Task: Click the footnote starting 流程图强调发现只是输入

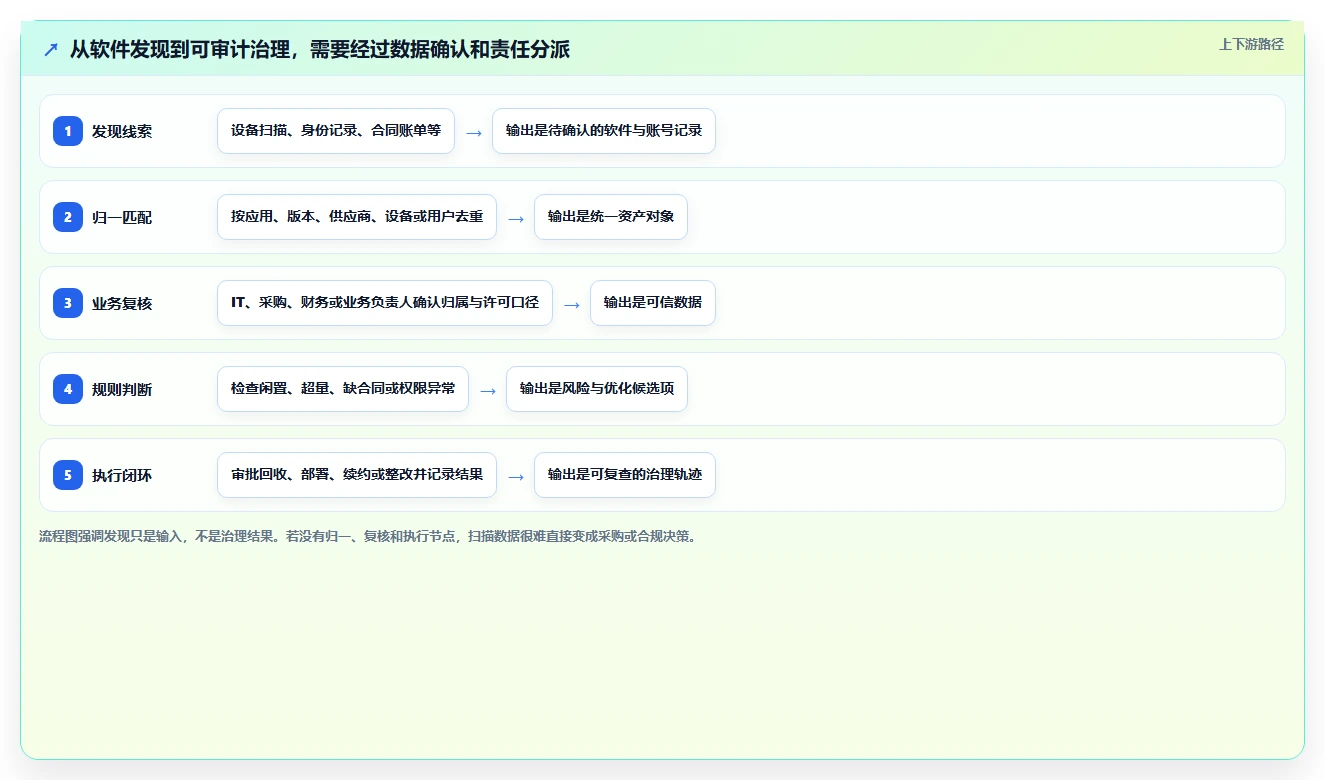Action: coord(368,536)
